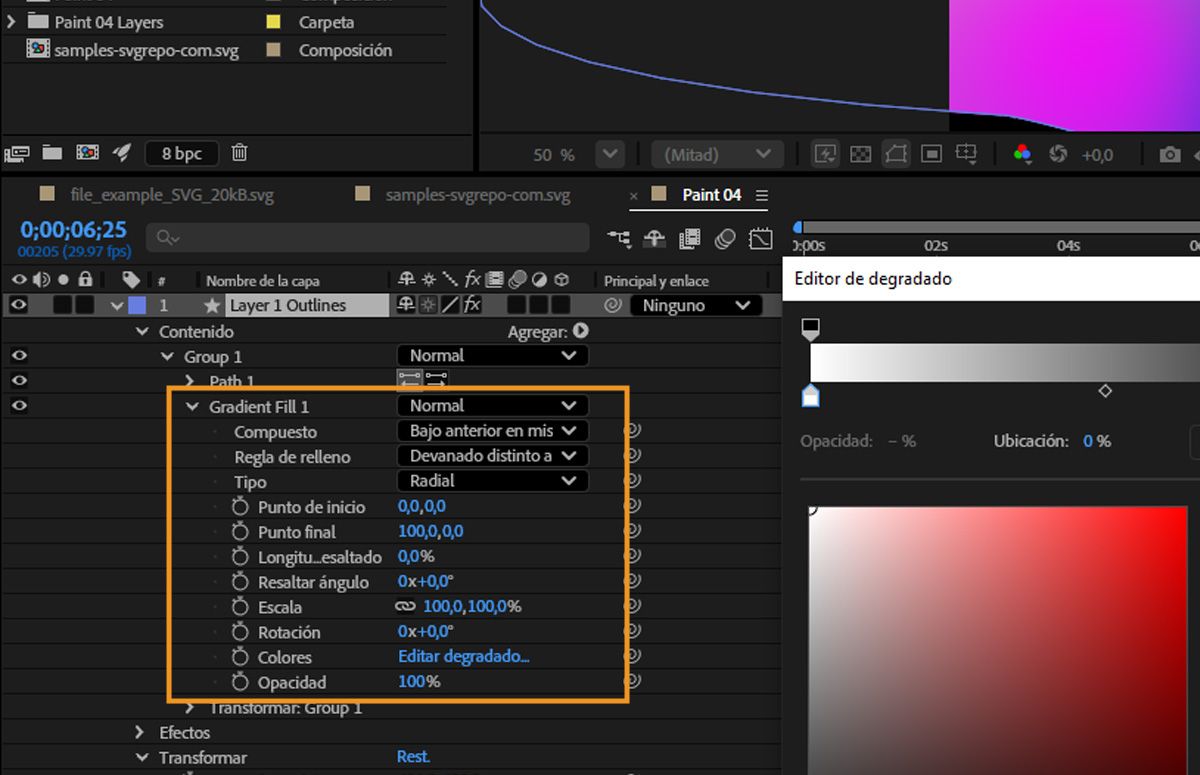Open the Fast Previews options
Image resolution: width=1200 pixels, height=775 pixels.
pyautogui.click(x=825, y=154)
